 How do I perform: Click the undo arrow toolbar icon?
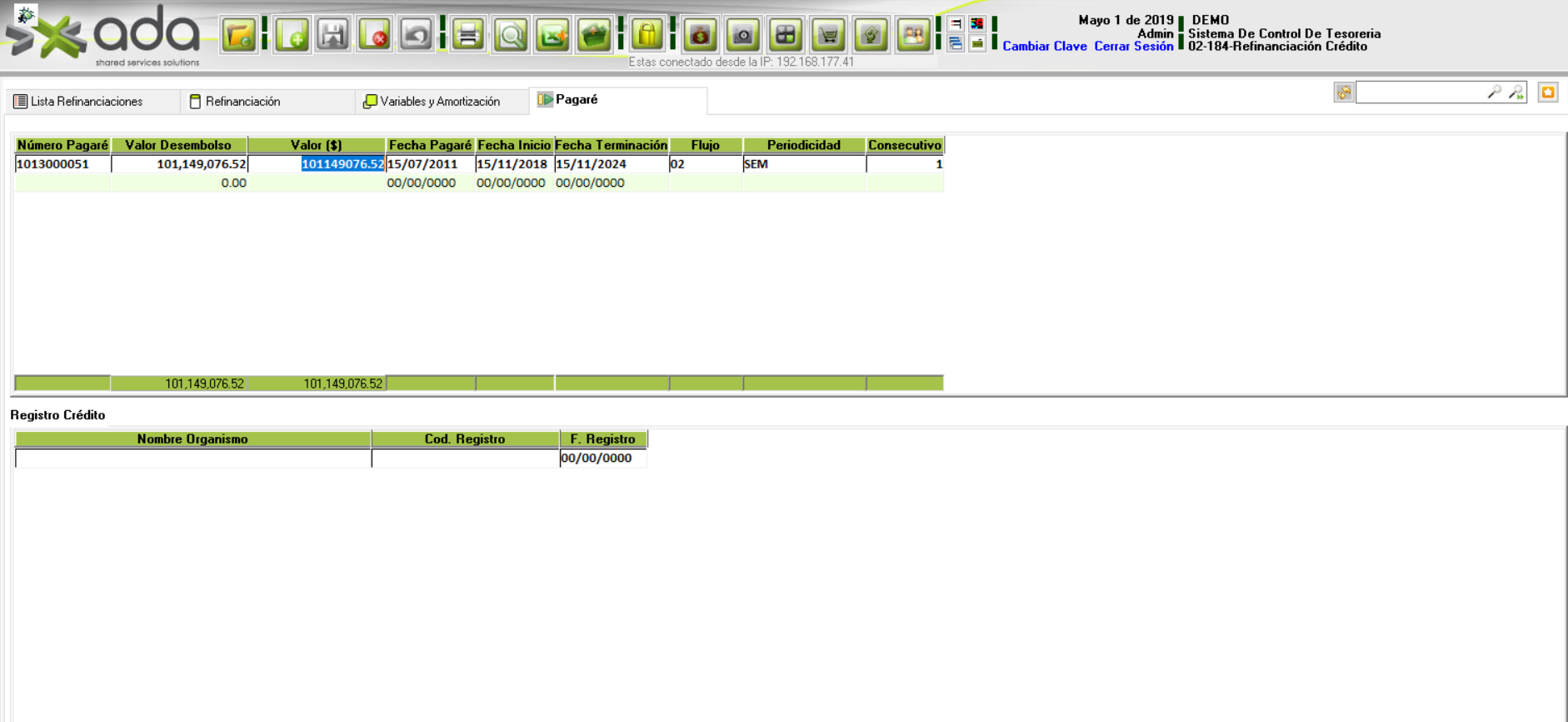416,35
